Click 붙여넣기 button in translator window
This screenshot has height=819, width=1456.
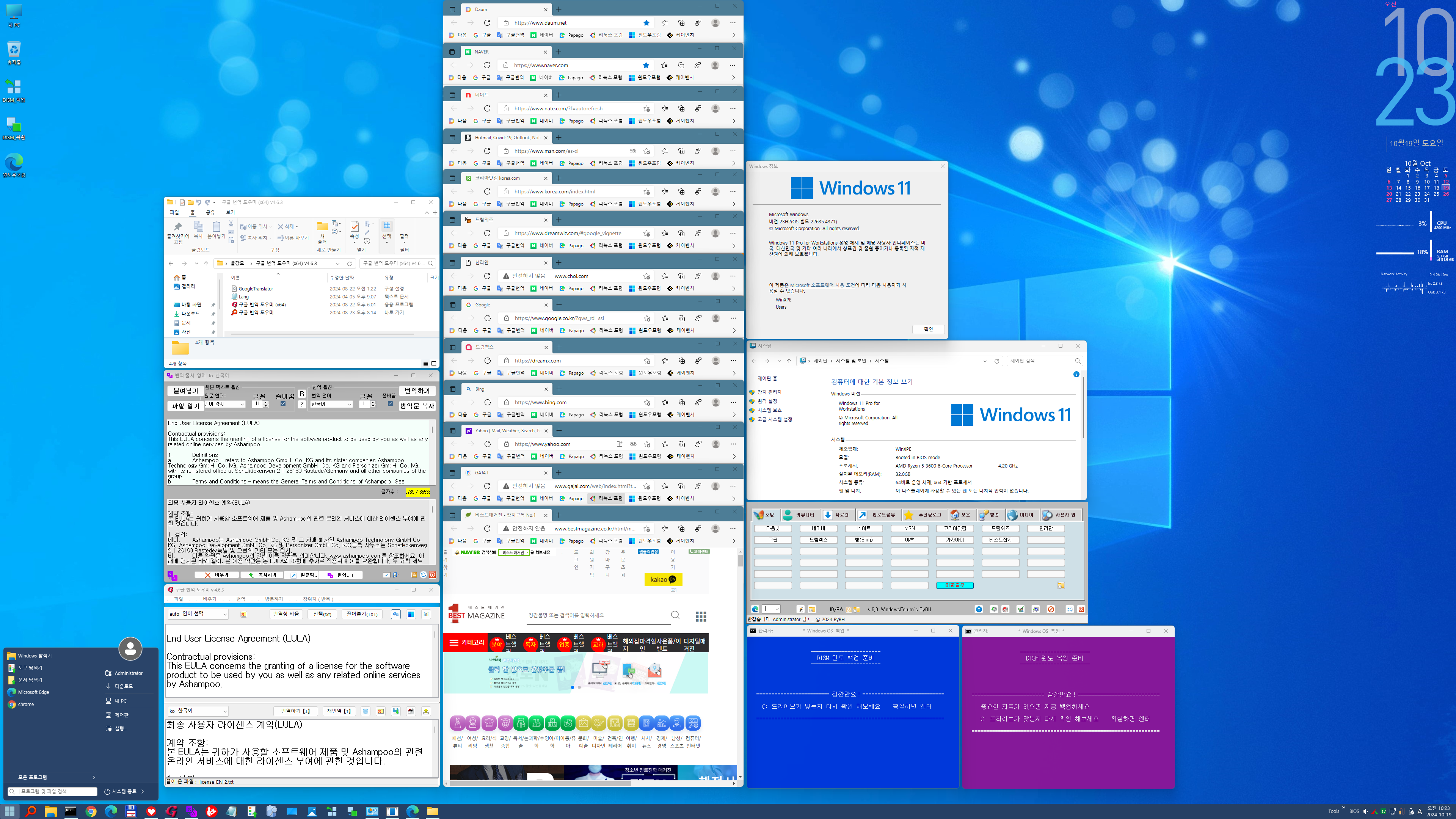tap(185, 391)
